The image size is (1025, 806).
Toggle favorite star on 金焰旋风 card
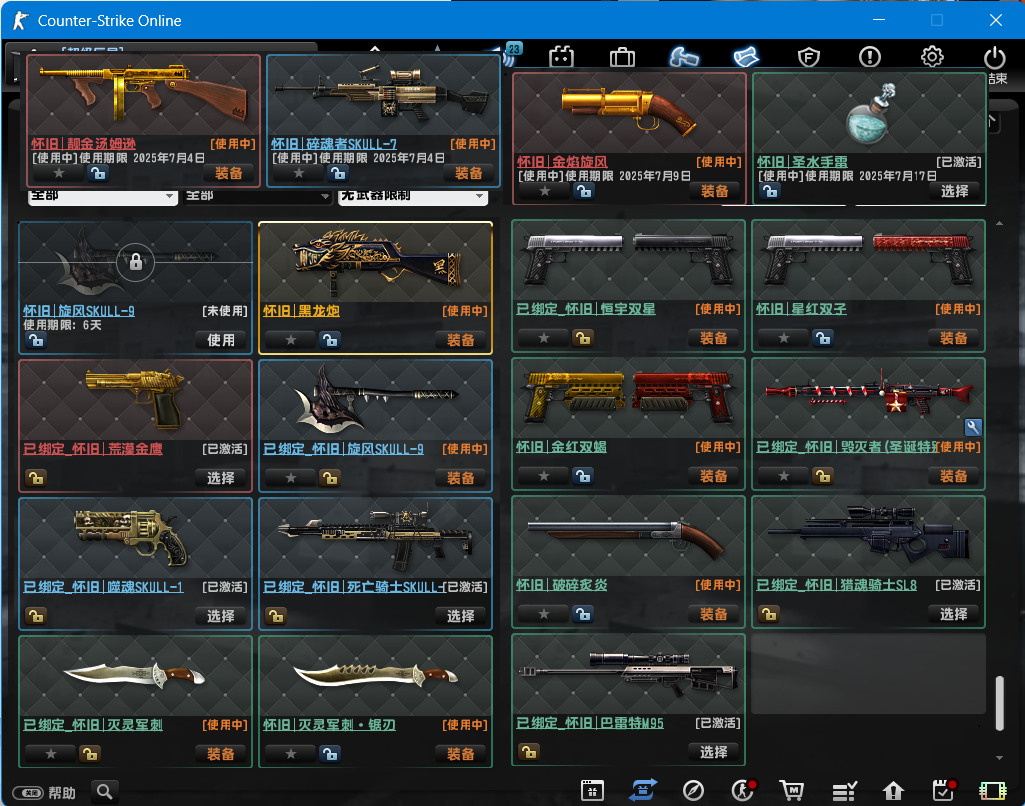pos(545,191)
